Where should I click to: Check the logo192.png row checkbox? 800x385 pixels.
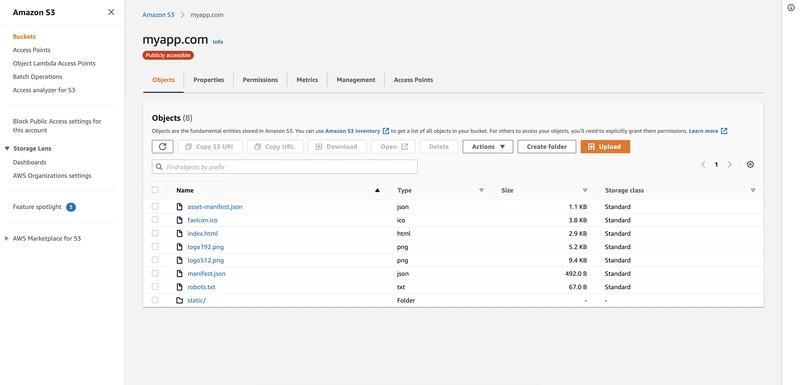pos(155,246)
